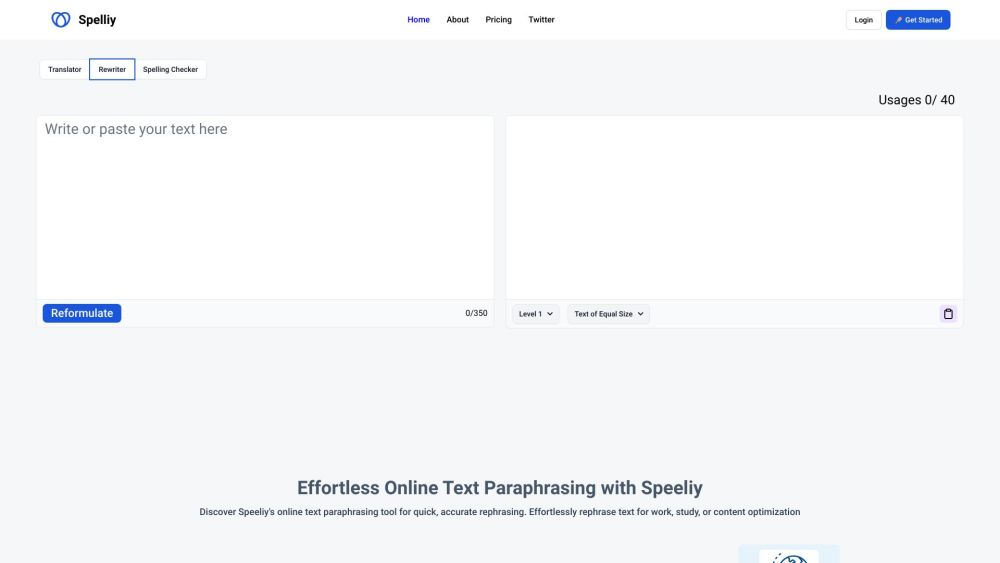Click the Effortless Online Text Paraphrasing heading
The image size is (1000, 563).
point(500,488)
